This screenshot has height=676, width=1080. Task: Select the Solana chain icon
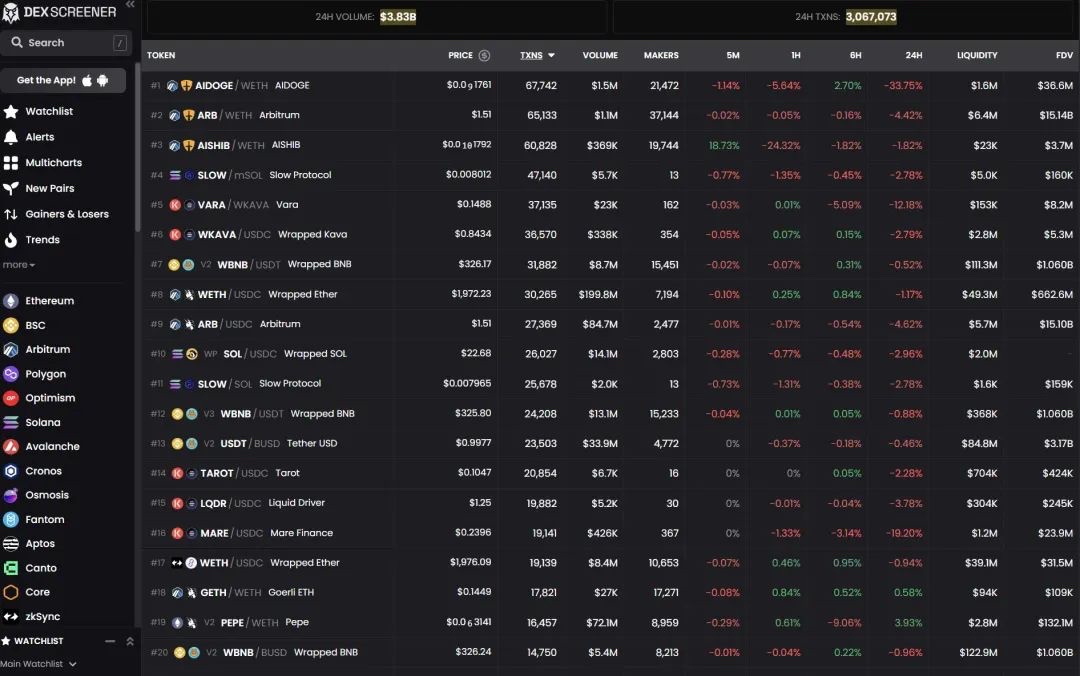coord(11,423)
